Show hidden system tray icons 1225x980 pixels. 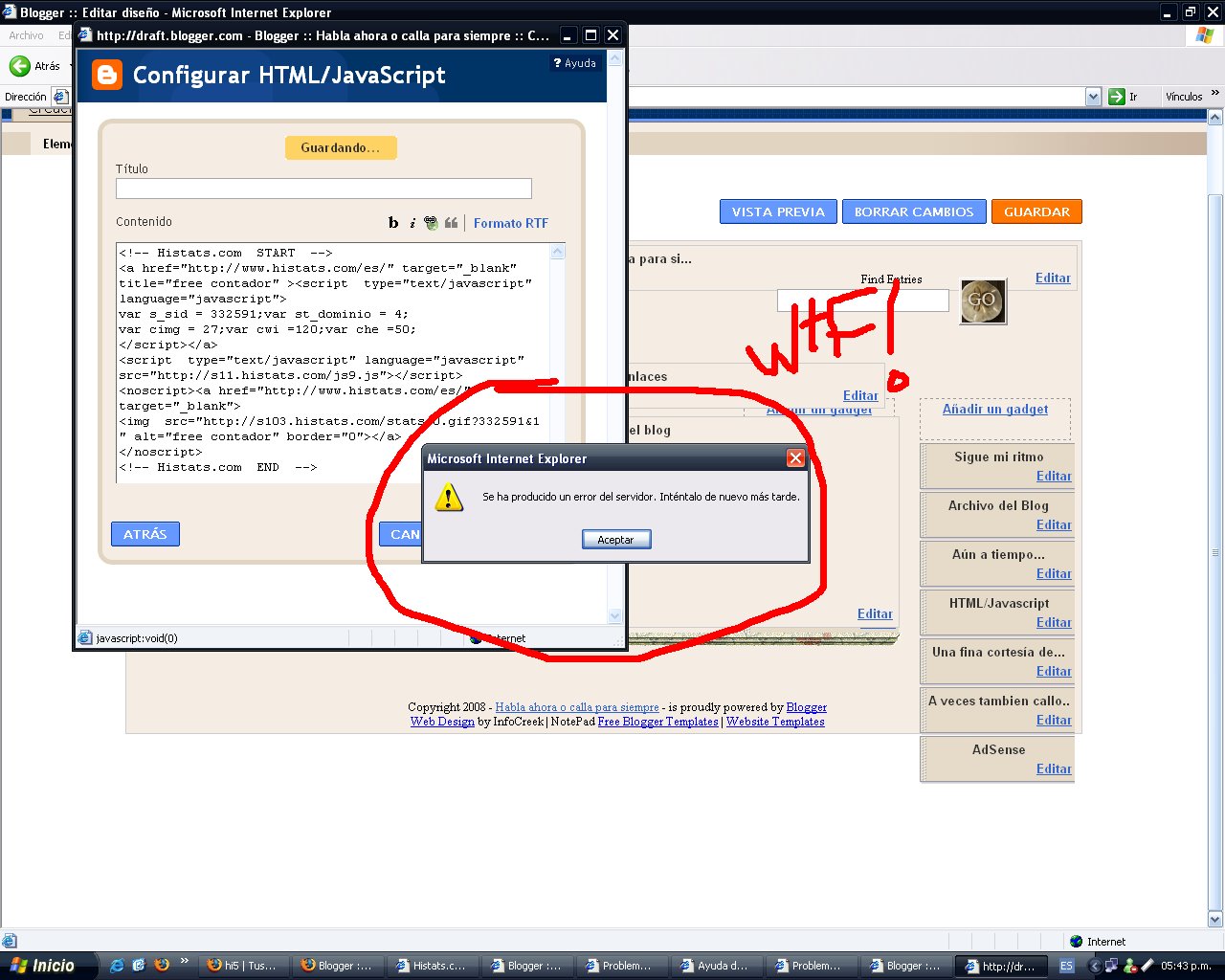pyautogui.click(x=1095, y=966)
